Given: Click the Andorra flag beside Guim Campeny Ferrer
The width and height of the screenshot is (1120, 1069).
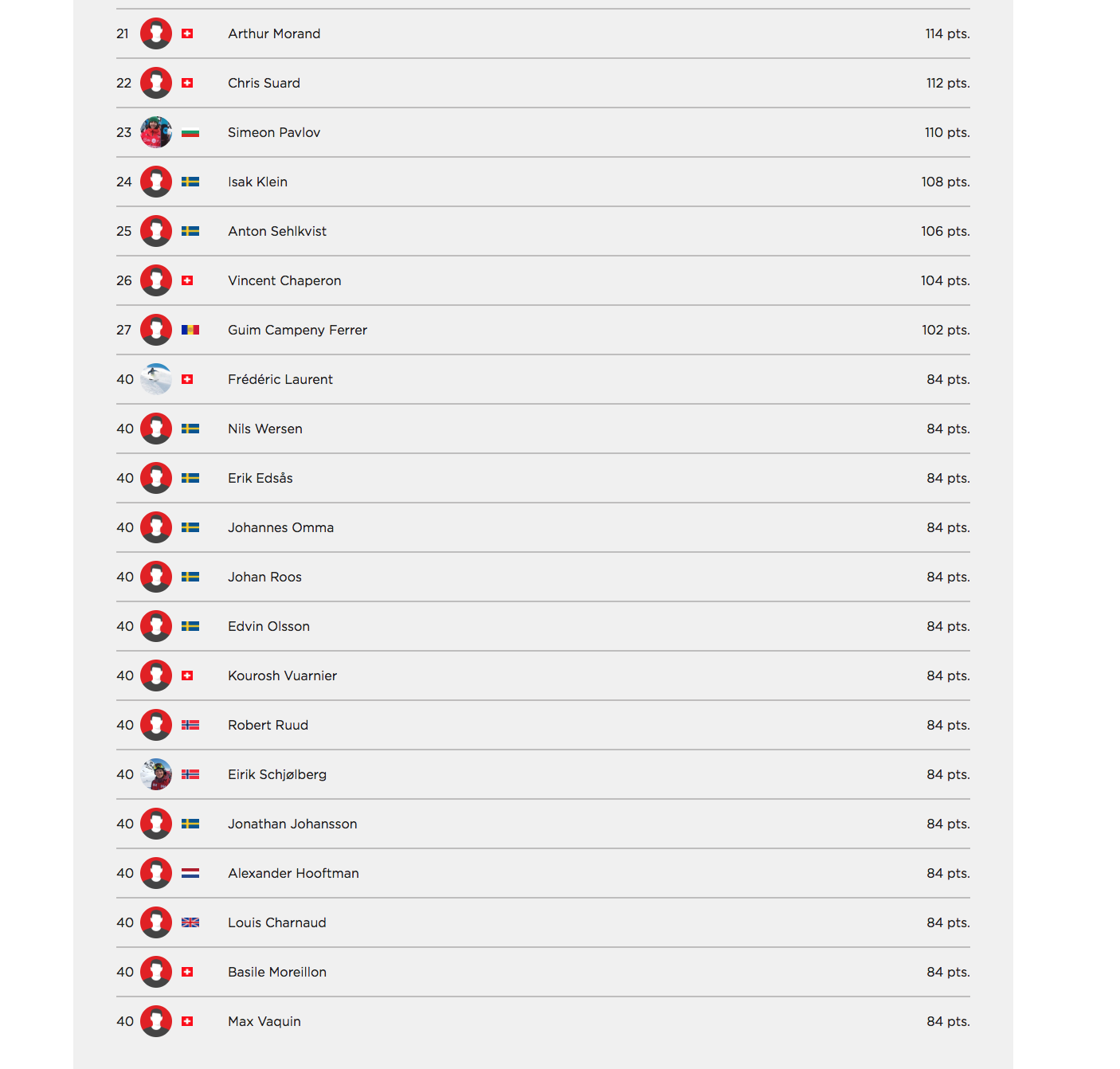Looking at the screenshot, I should [x=190, y=330].
